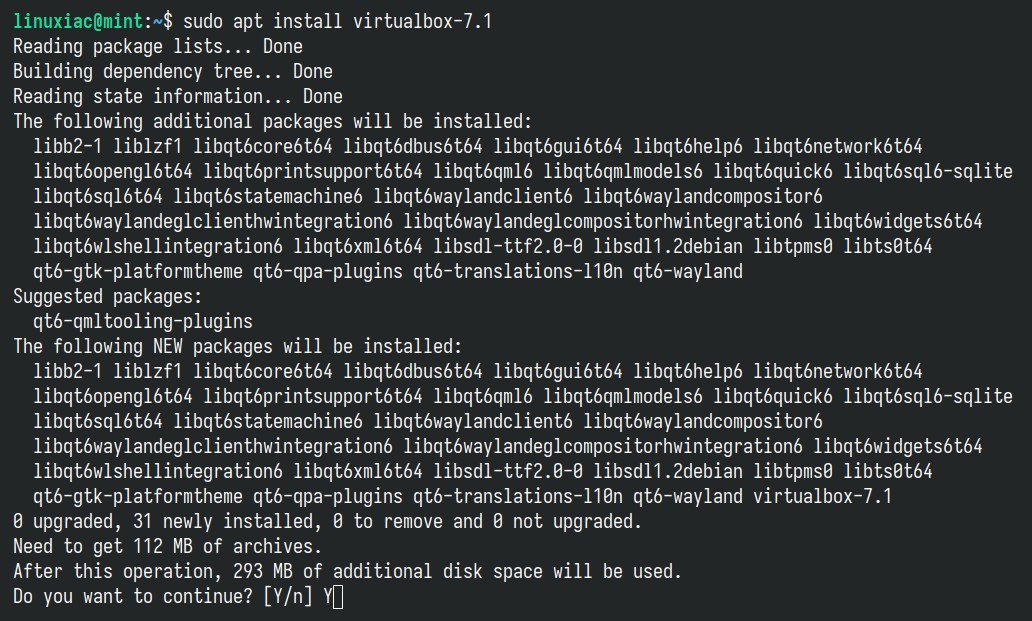The height and width of the screenshot is (621, 1032).
Task: Click the 'Suggested packages:' heading
Action: tap(108, 297)
